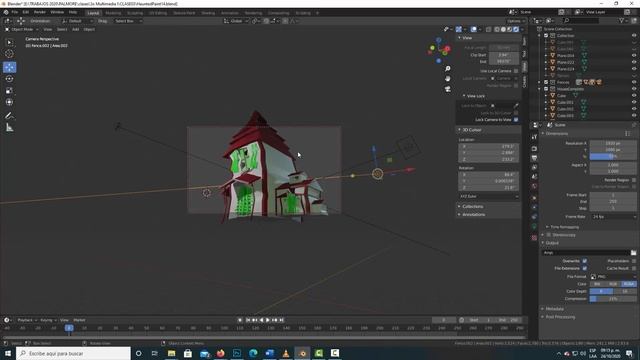Expand the Metadata panel

tap(554, 309)
